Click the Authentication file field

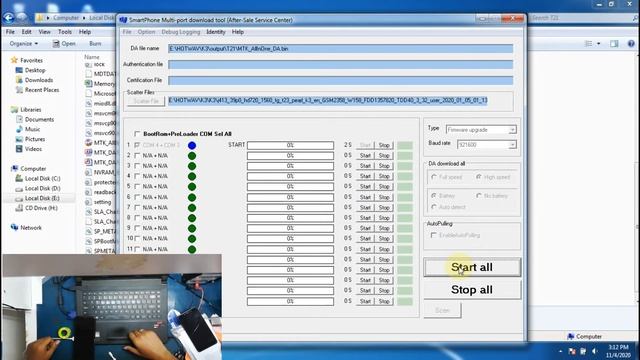click(340, 64)
